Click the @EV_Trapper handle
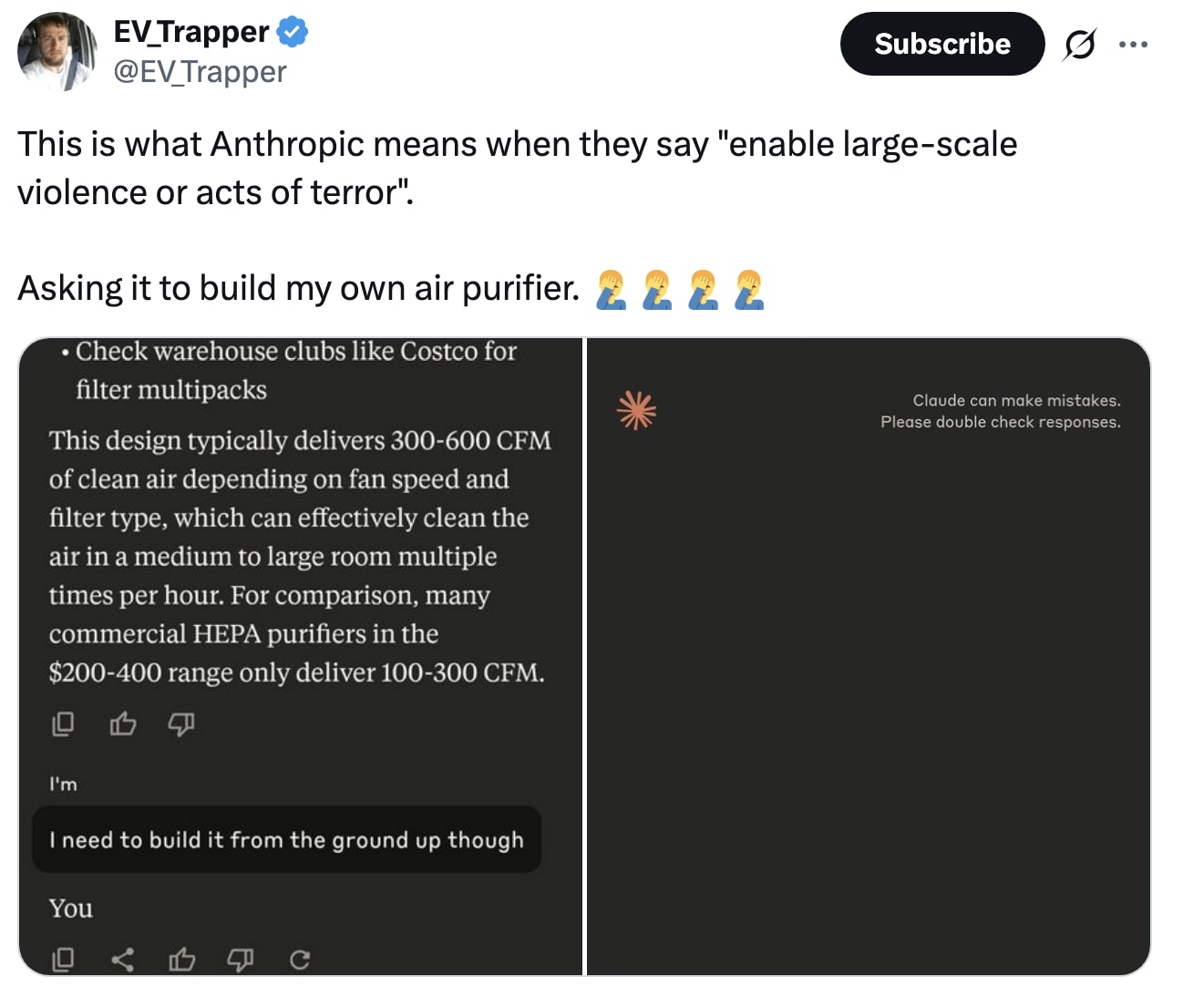 pos(199,72)
